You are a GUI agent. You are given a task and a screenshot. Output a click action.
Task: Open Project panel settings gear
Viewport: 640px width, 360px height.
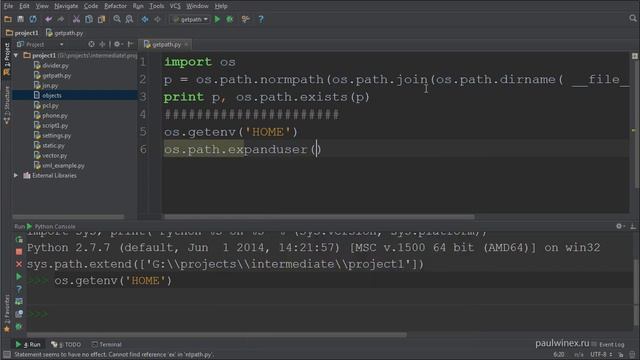click(118, 44)
